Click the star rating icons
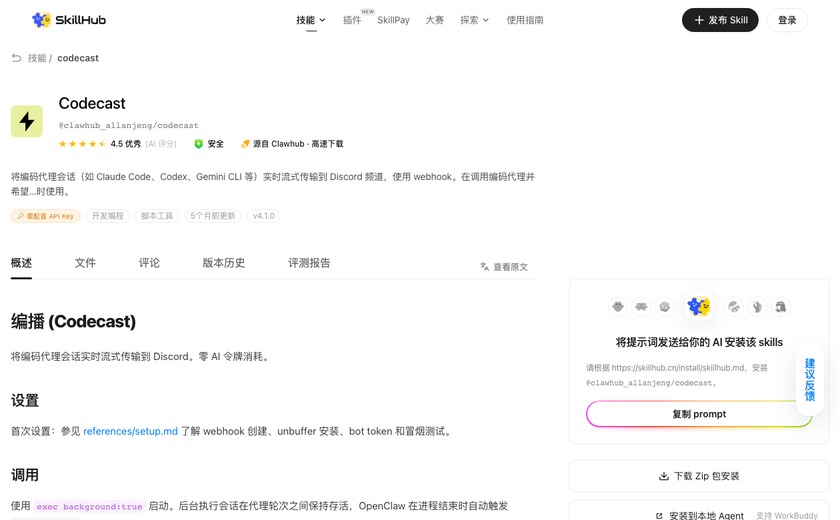This screenshot has width=840, height=520. click(x=82, y=144)
